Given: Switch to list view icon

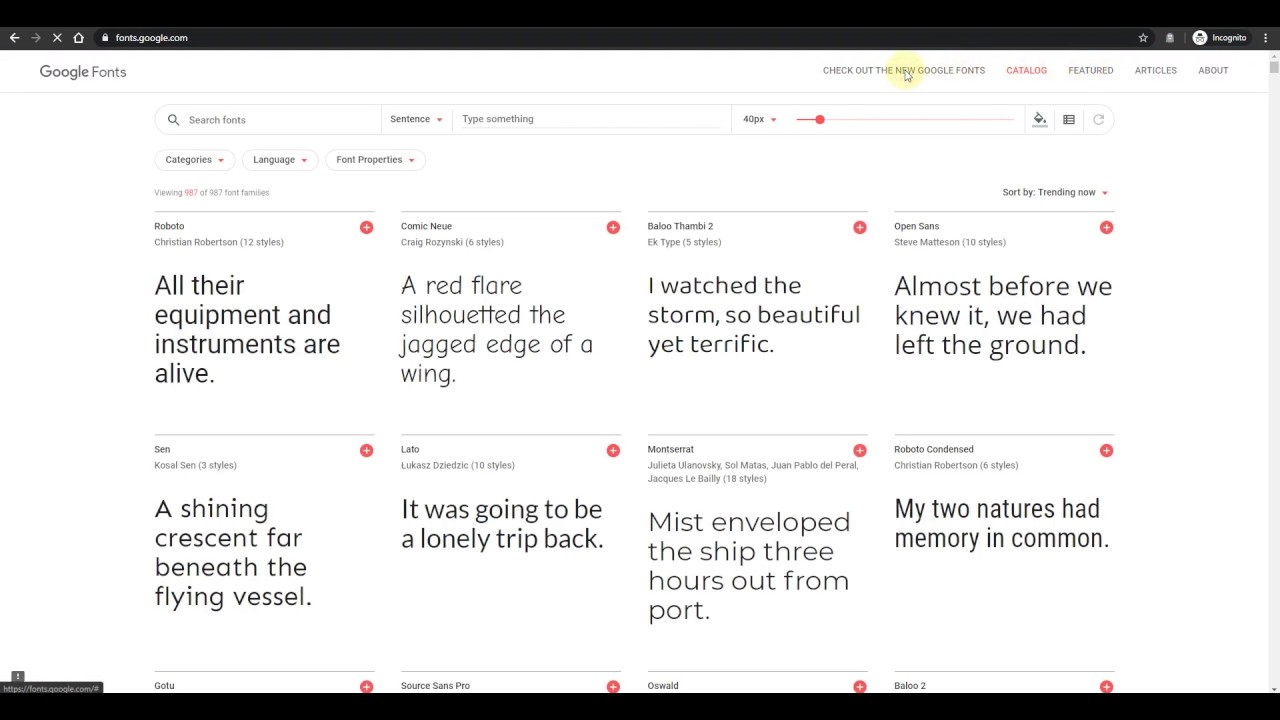Looking at the screenshot, I should (x=1069, y=119).
